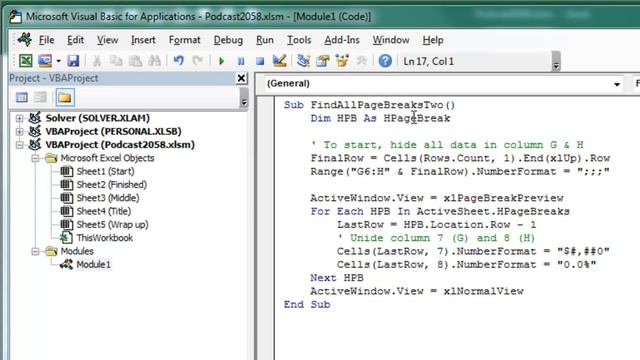
Task: Close the Project - VBAProject pane
Action: click(241, 78)
